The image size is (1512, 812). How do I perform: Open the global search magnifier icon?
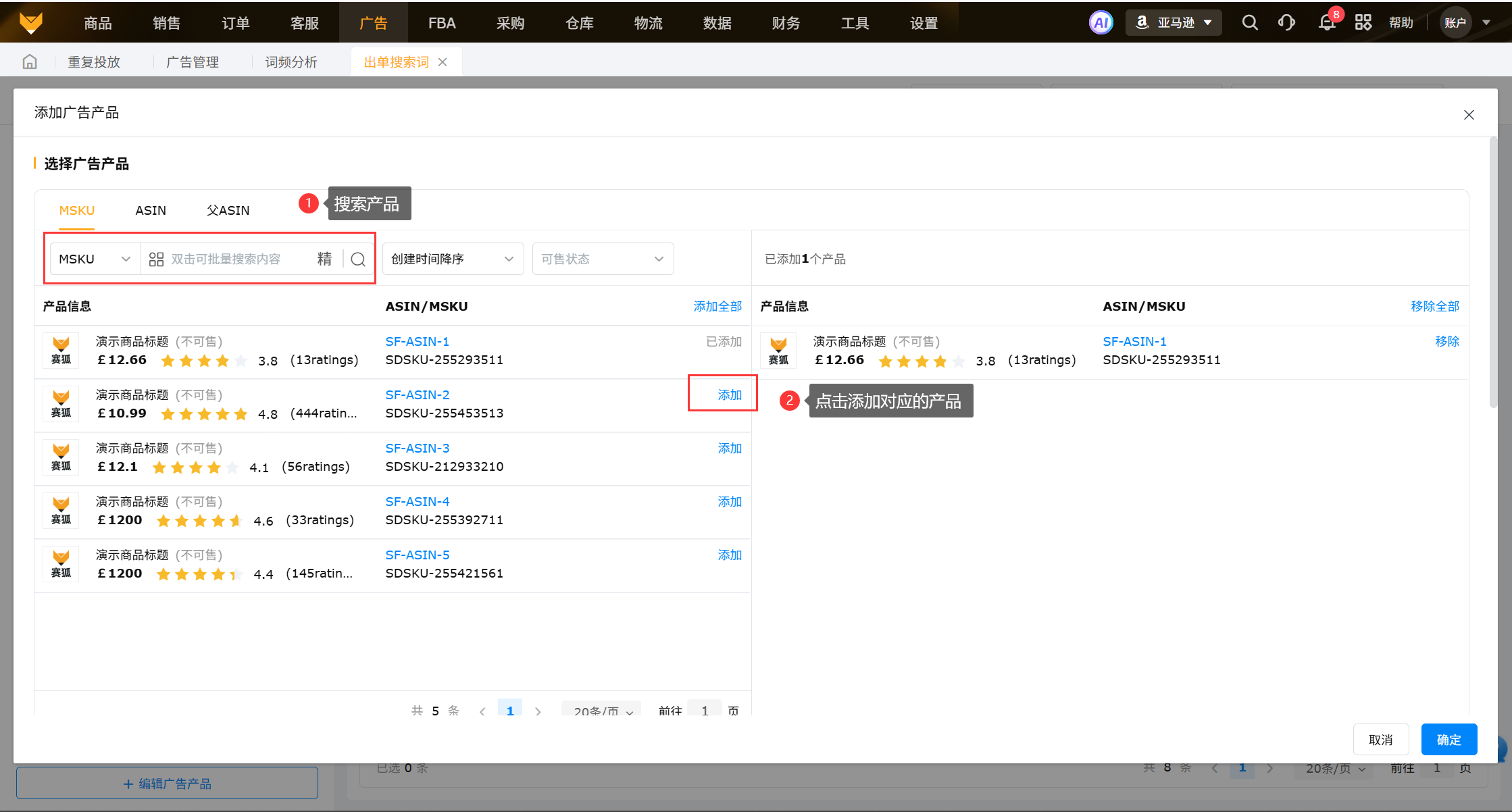pyautogui.click(x=1250, y=23)
